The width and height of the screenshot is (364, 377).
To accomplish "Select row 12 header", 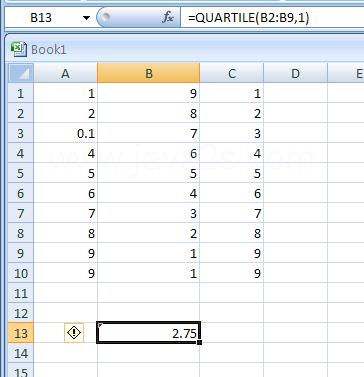I will pyautogui.click(x=21, y=313).
